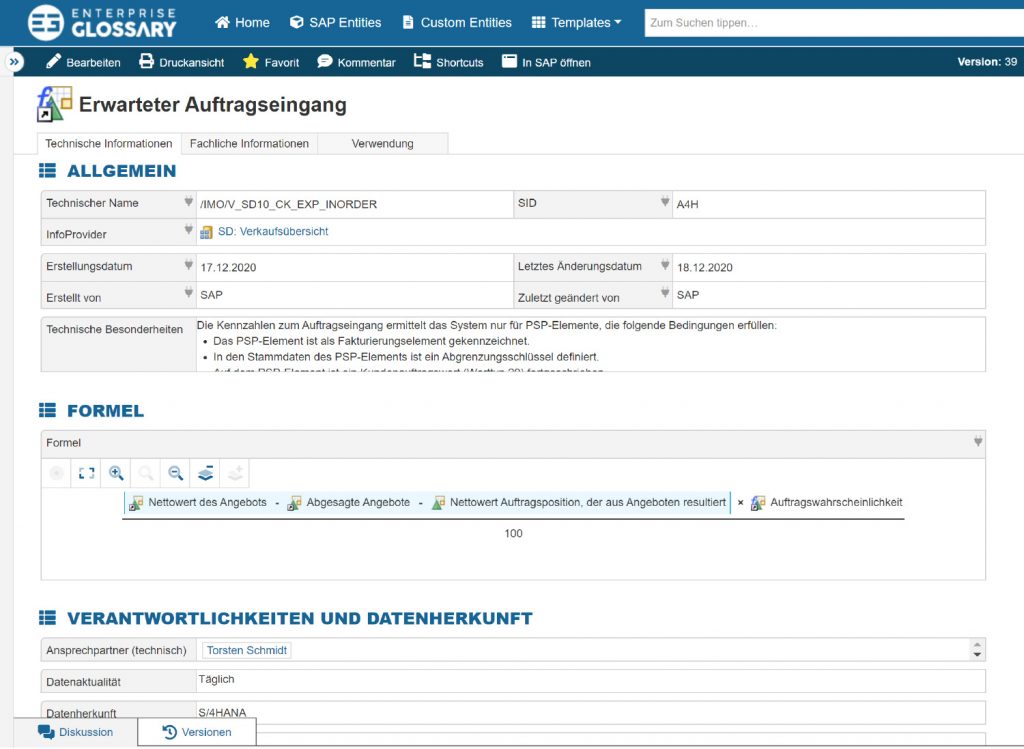Click the formula zoom-in magnifier
Screen dimensions: 1024x749
[116, 473]
